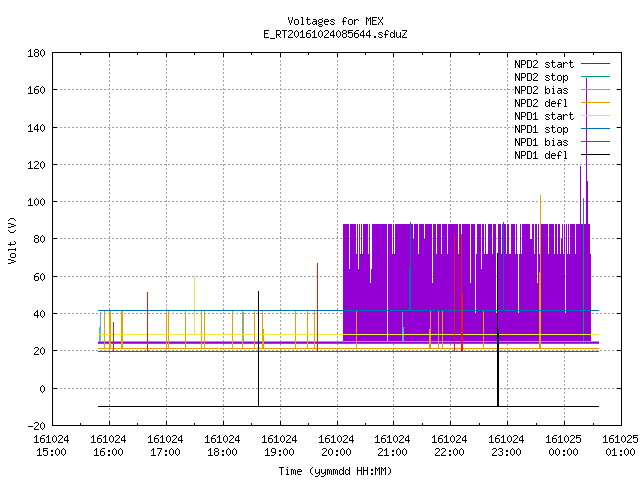
Task: Select the filename 'E_RT20161024085644.sfduZ' subtitle
Action: pos(335,34)
